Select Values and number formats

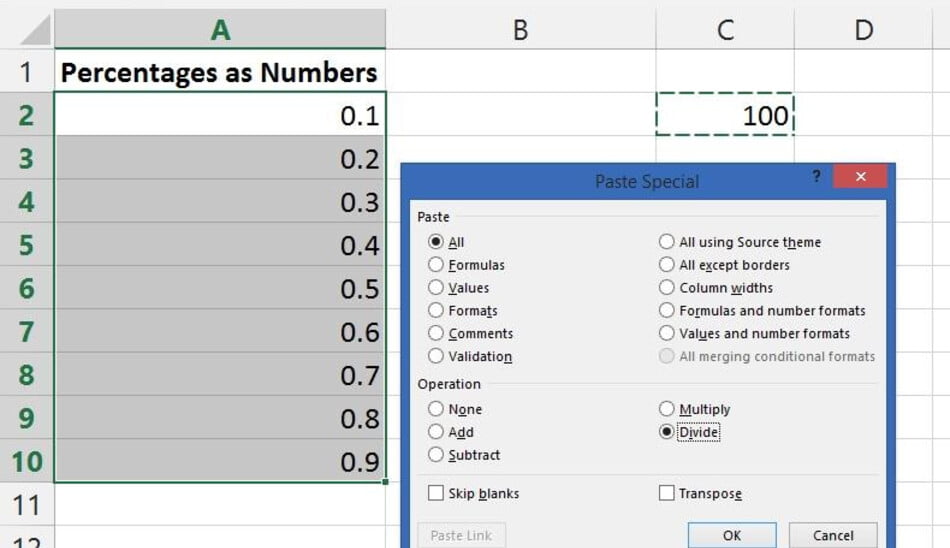coord(666,333)
